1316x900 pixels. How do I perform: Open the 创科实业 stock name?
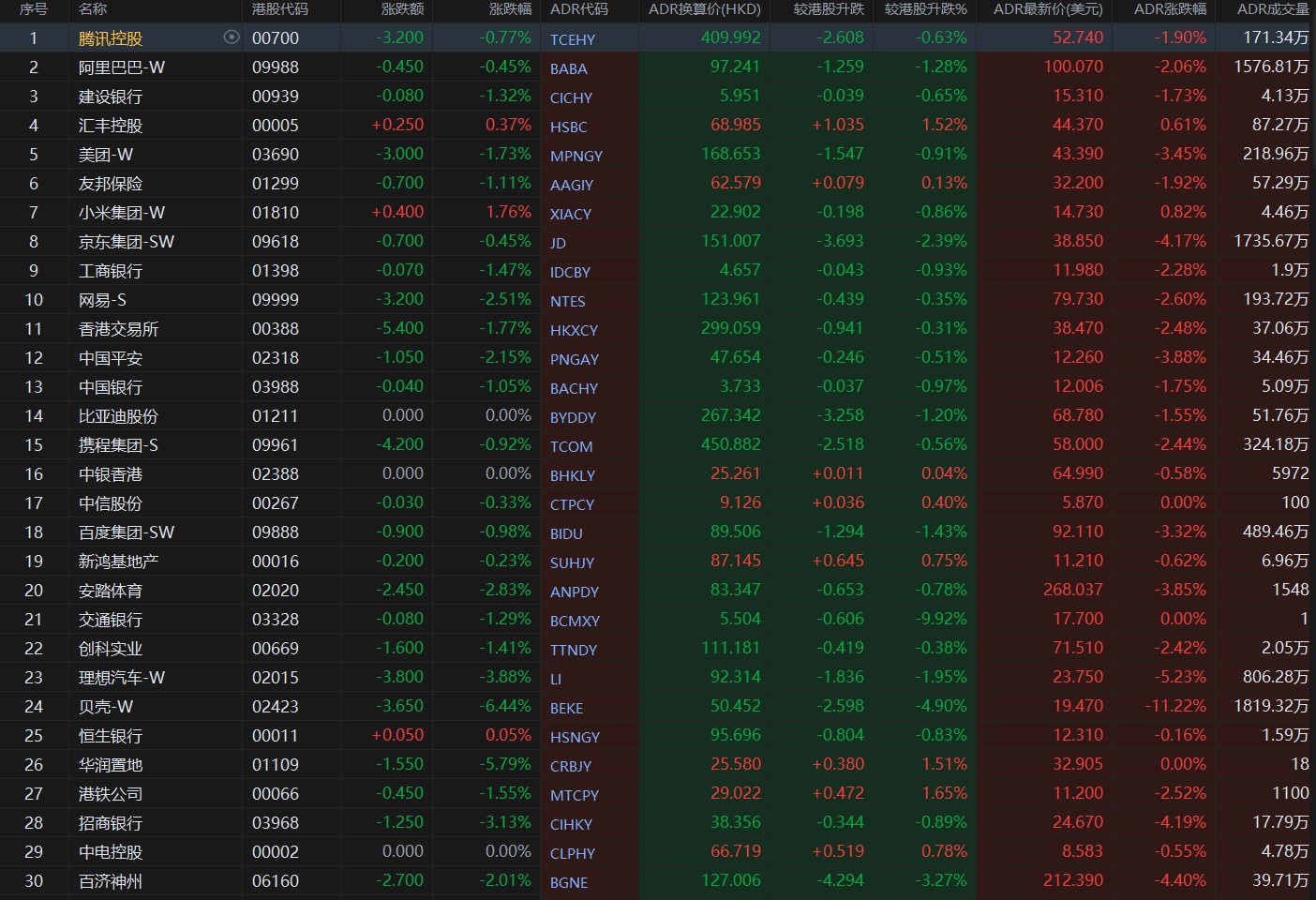click(x=111, y=649)
